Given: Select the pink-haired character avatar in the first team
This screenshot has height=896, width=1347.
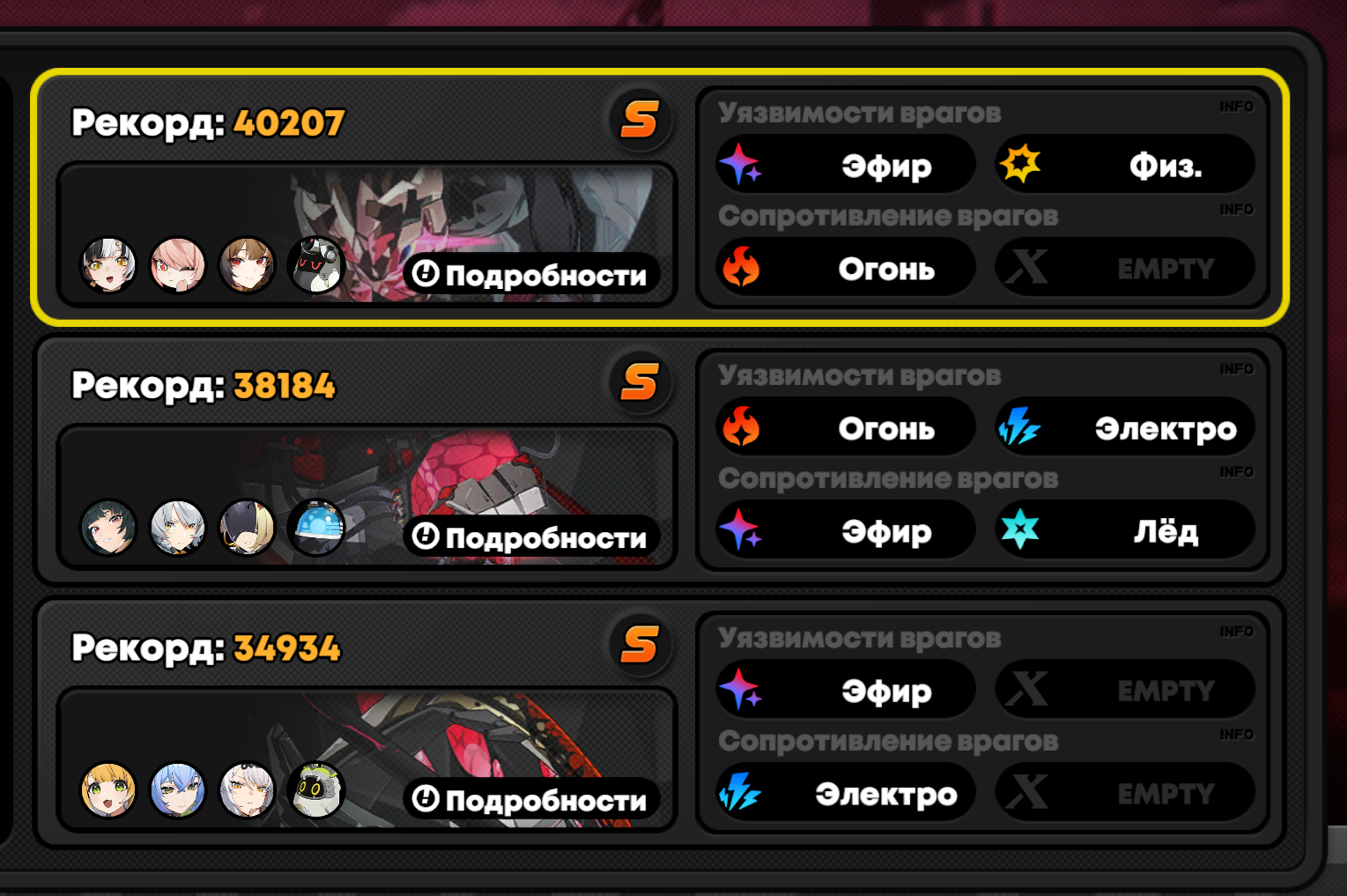Looking at the screenshot, I should coord(178,265).
